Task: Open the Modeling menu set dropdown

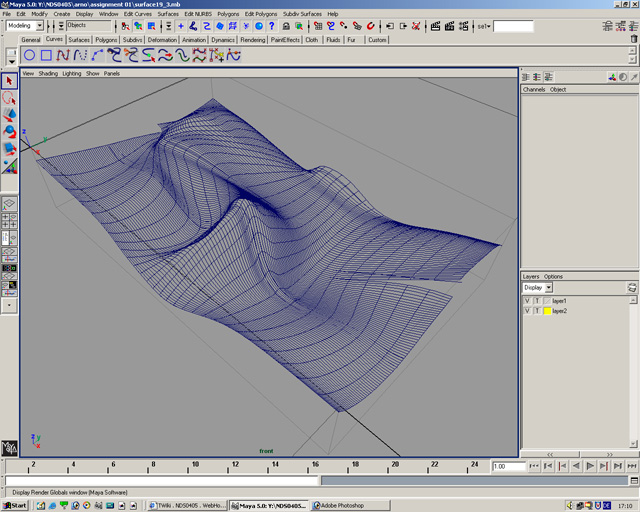Action: point(39,26)
